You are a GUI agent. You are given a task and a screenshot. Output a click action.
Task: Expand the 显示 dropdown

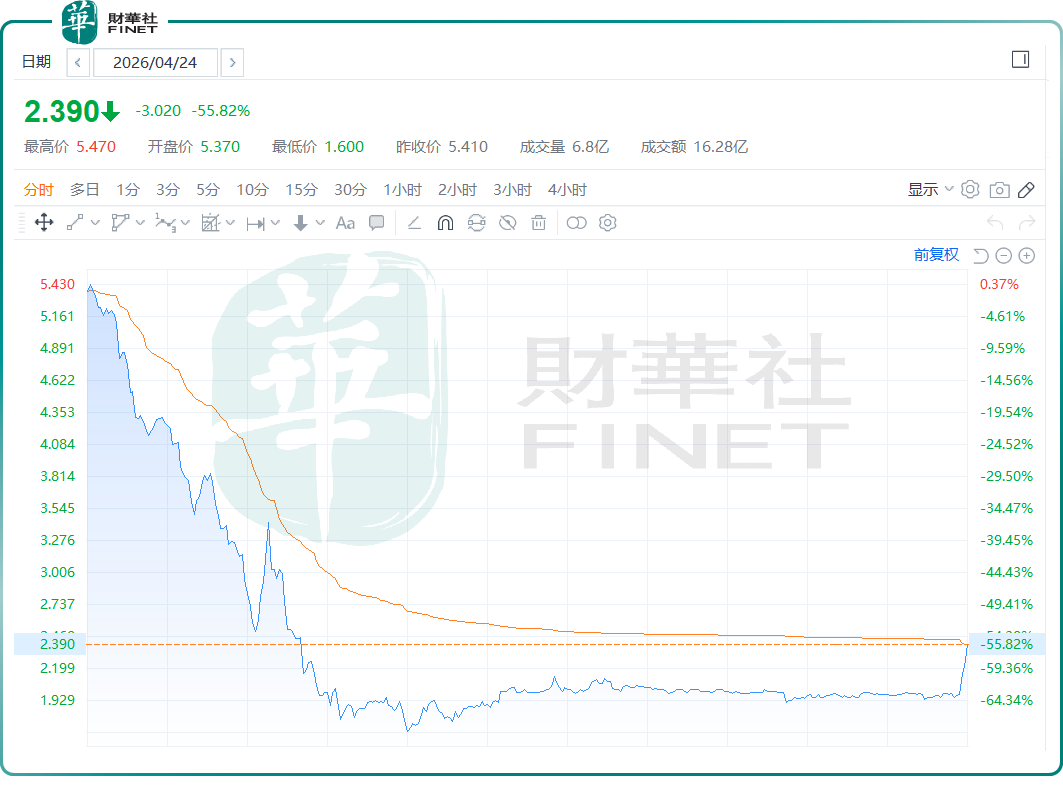pos(930,190)
